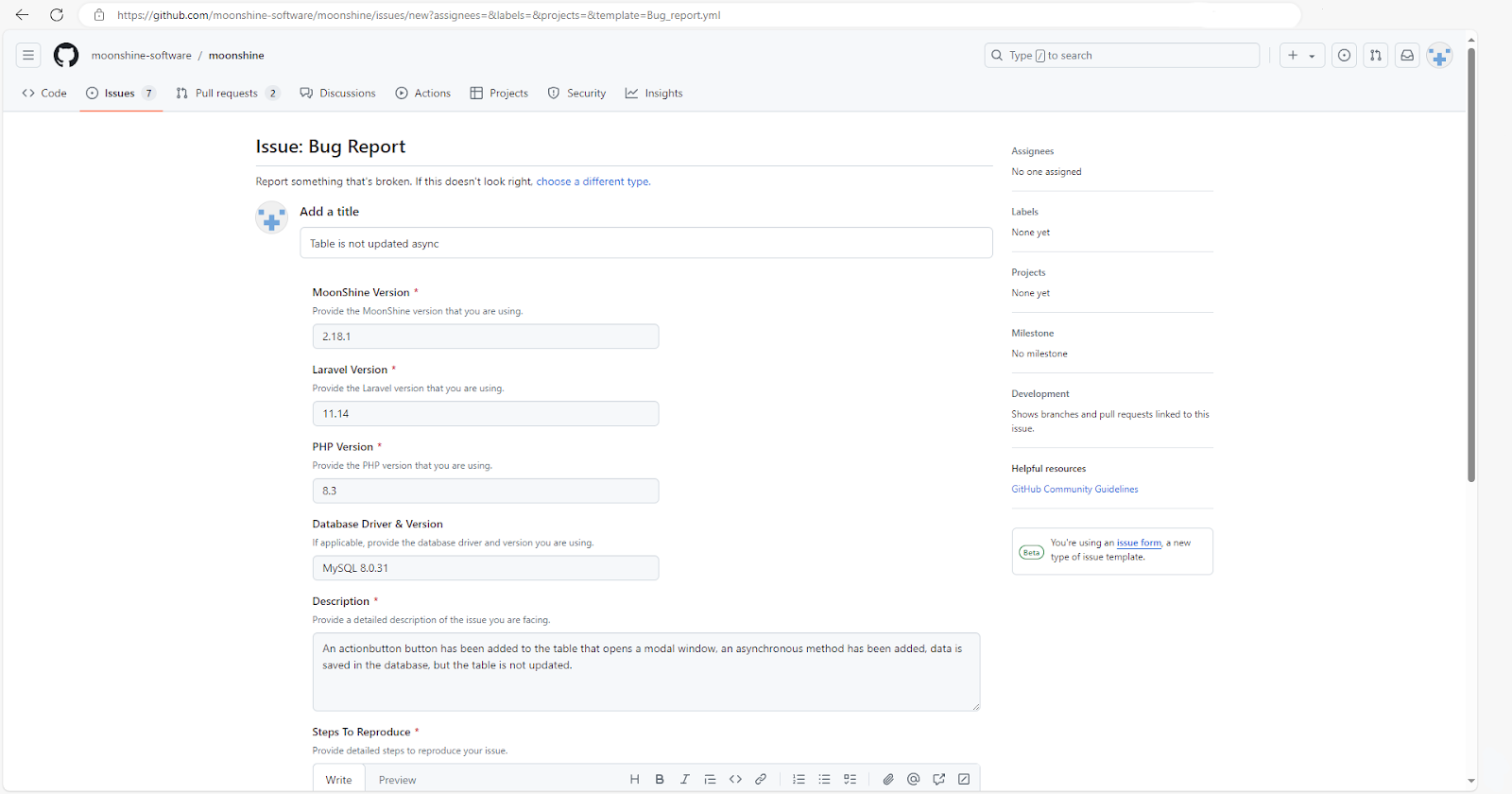The image size is (1512, 794).
Task: Open the user avatar menu in header
Action: coord(1439,56)
